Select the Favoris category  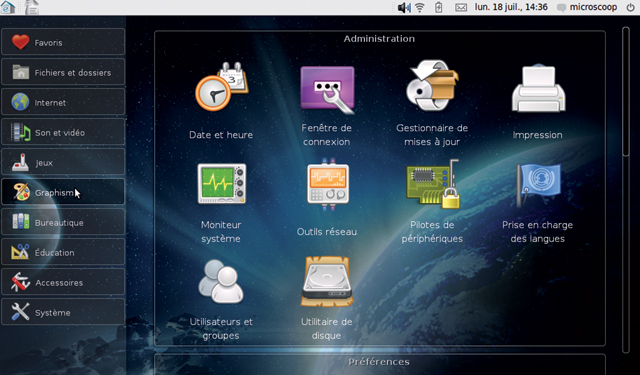(63, 42)
